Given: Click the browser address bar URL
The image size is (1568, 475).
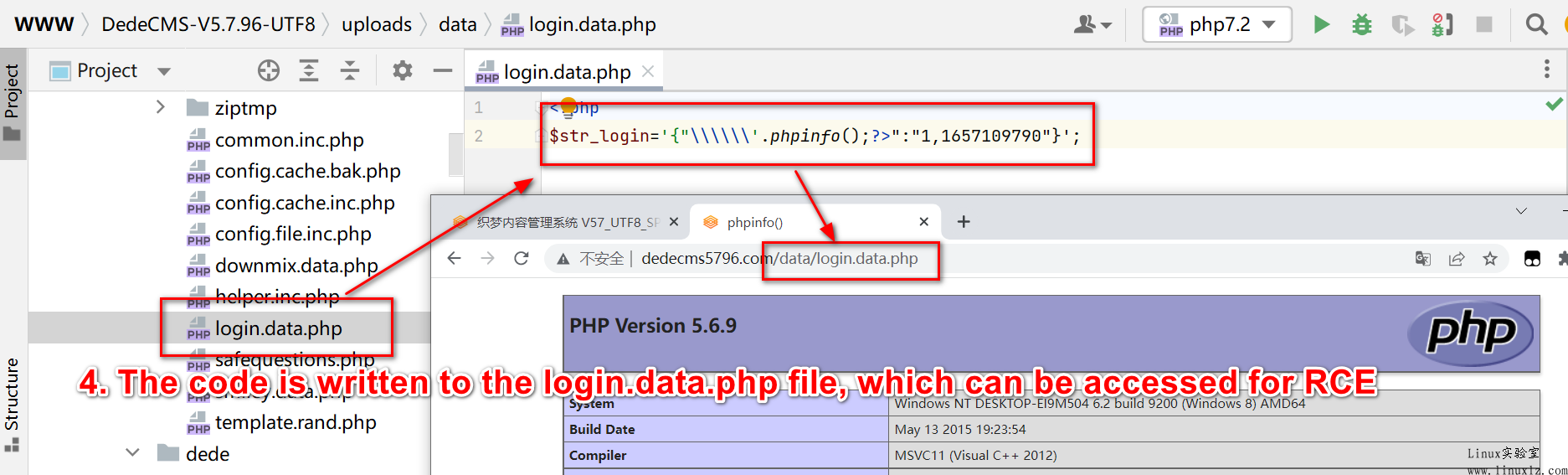Looking at the screenshot, I should coord(779,259).
